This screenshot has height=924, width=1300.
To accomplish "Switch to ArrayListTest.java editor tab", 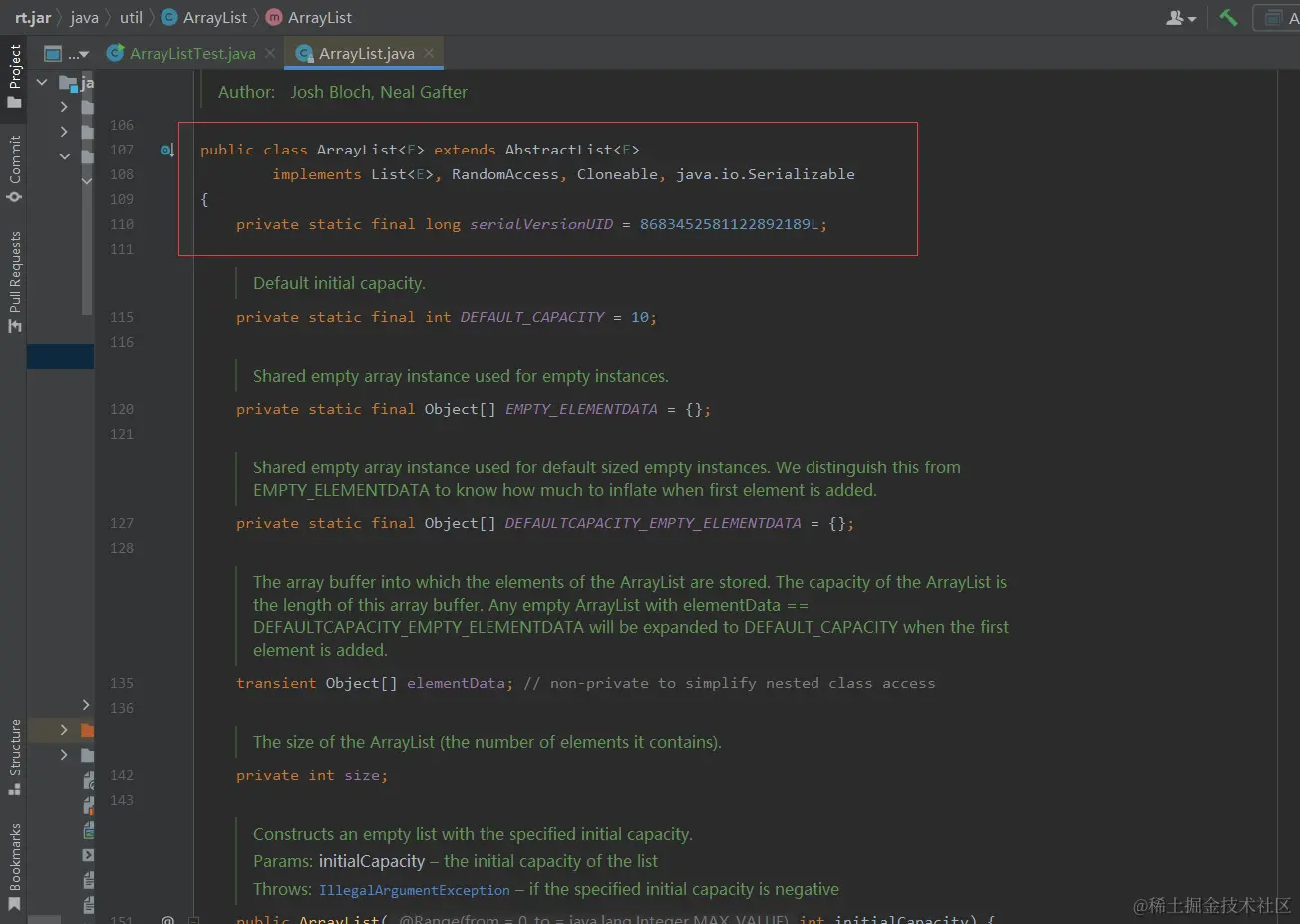I will (x=191, y=53).
